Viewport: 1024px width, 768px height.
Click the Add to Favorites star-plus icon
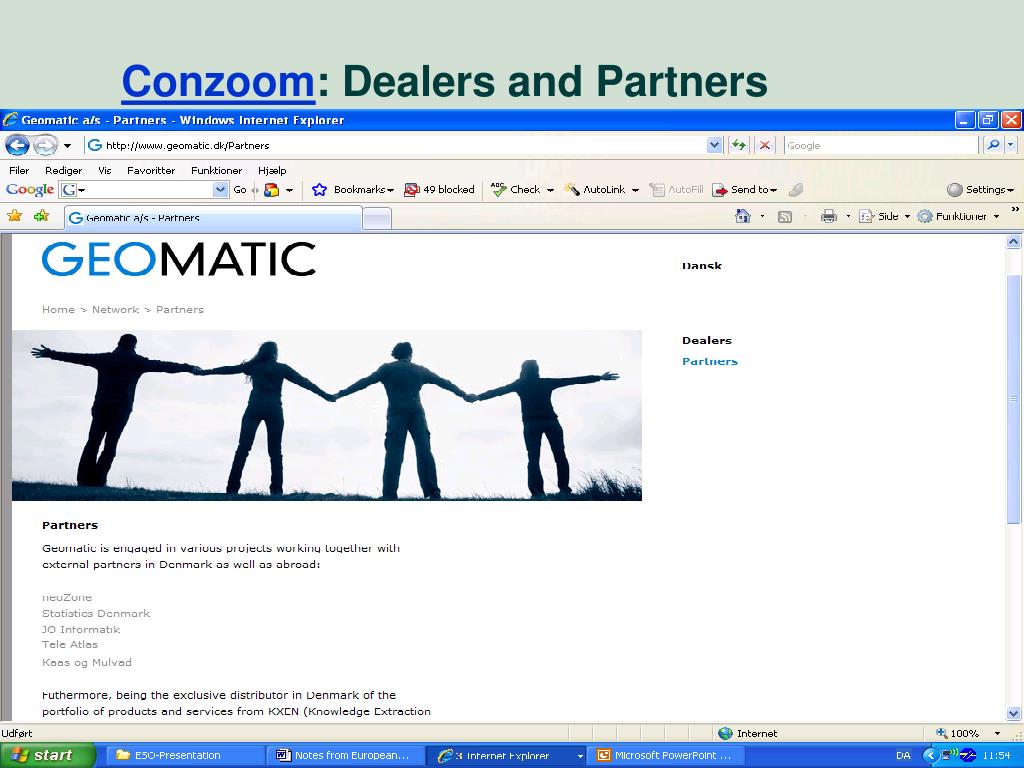(x=41, y=216)
